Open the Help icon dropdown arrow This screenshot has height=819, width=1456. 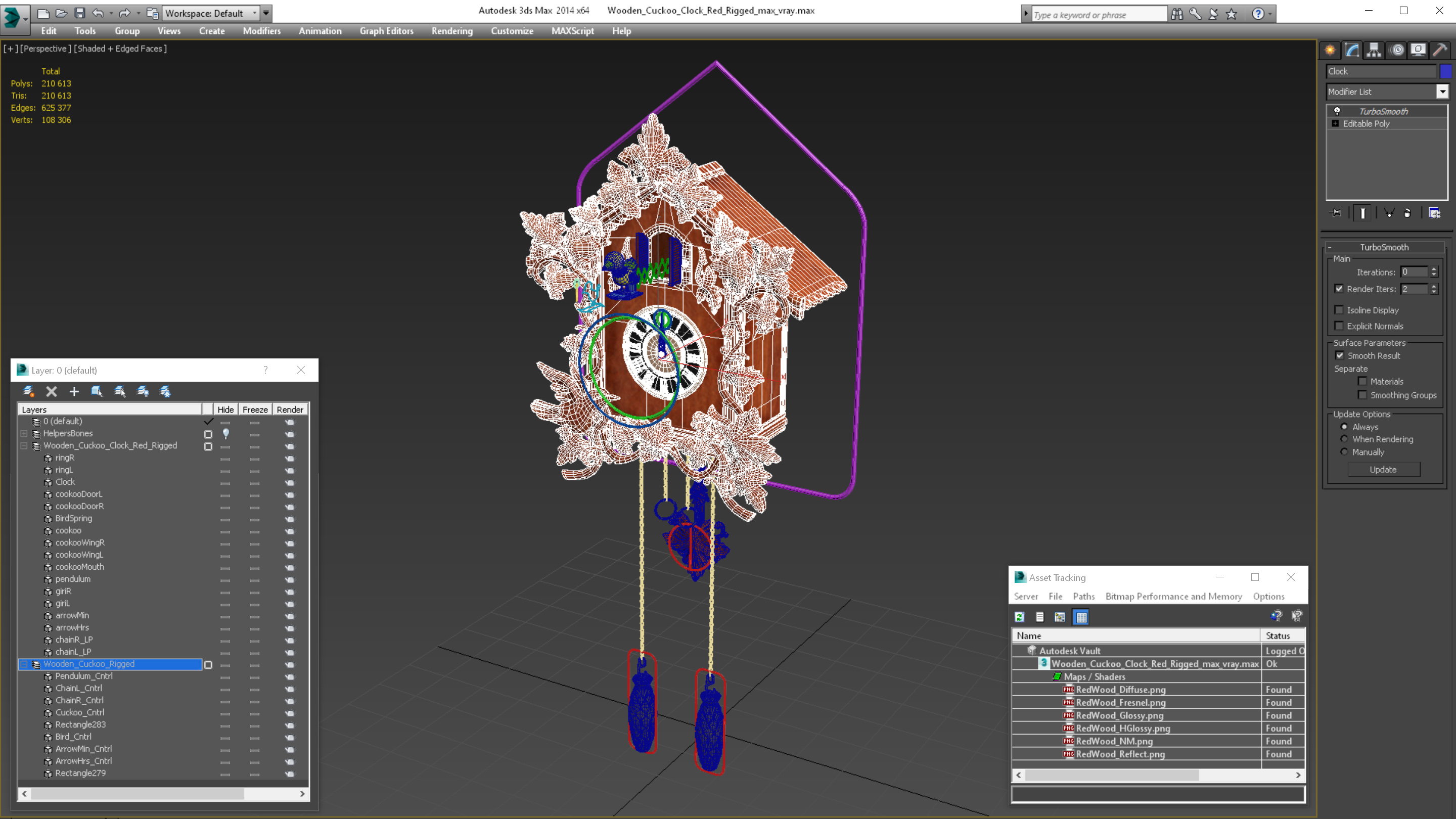(1270, 14)
